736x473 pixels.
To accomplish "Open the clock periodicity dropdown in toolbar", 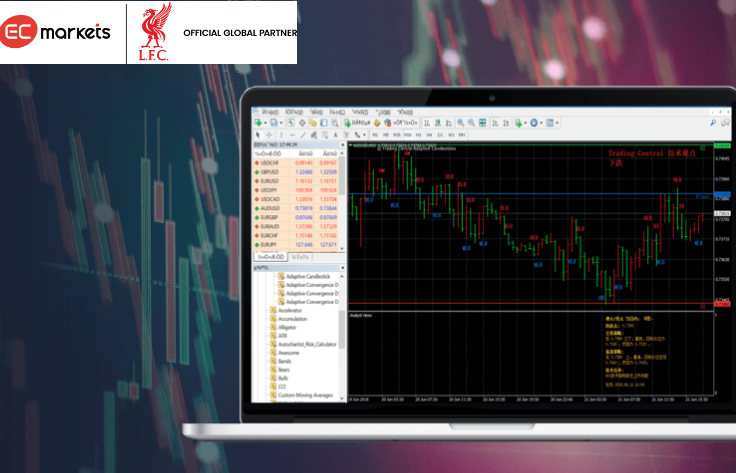I will coord(541,123).
